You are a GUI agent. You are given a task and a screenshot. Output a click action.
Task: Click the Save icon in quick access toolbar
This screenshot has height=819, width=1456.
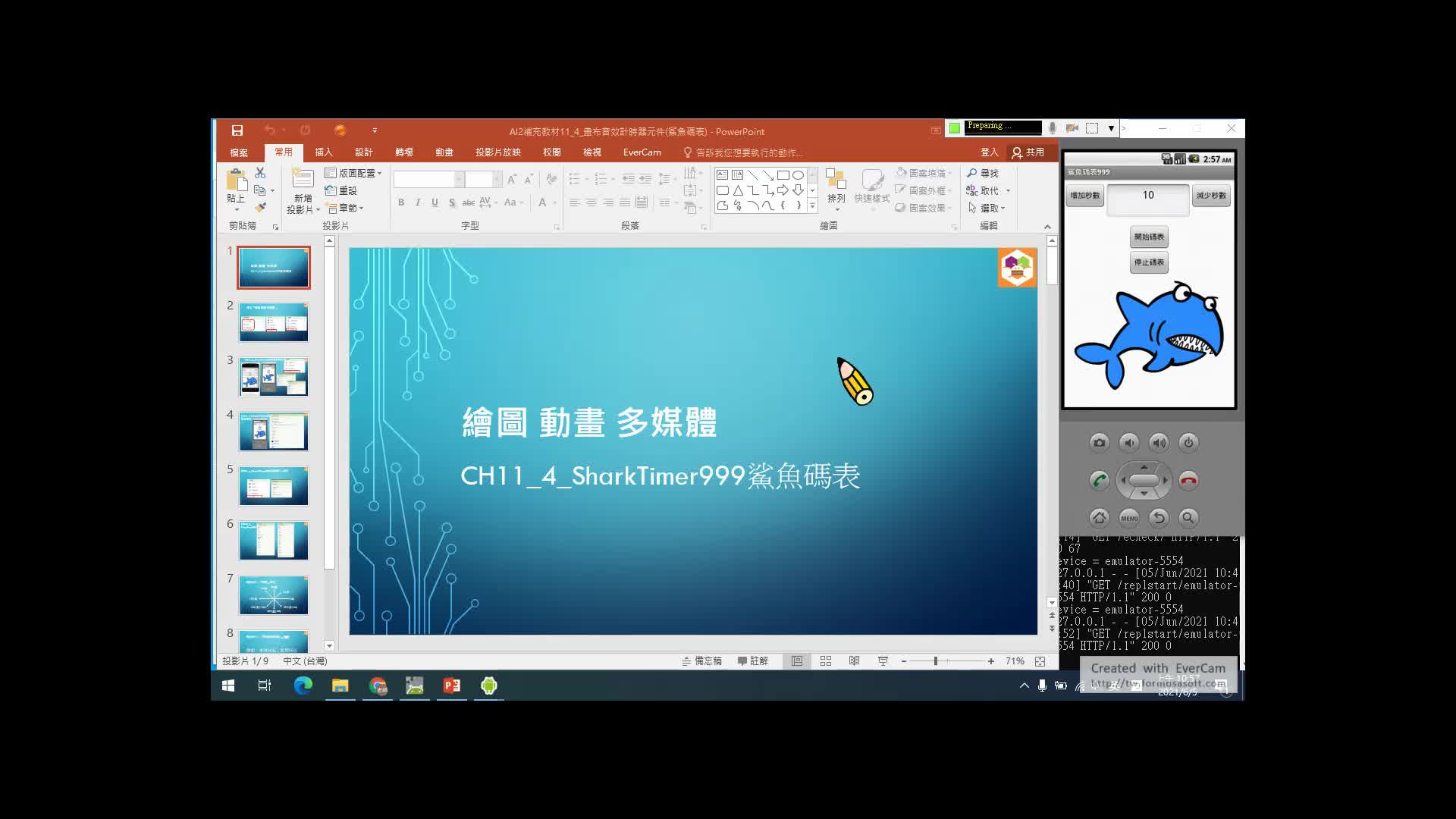click(x=237, y=130)
